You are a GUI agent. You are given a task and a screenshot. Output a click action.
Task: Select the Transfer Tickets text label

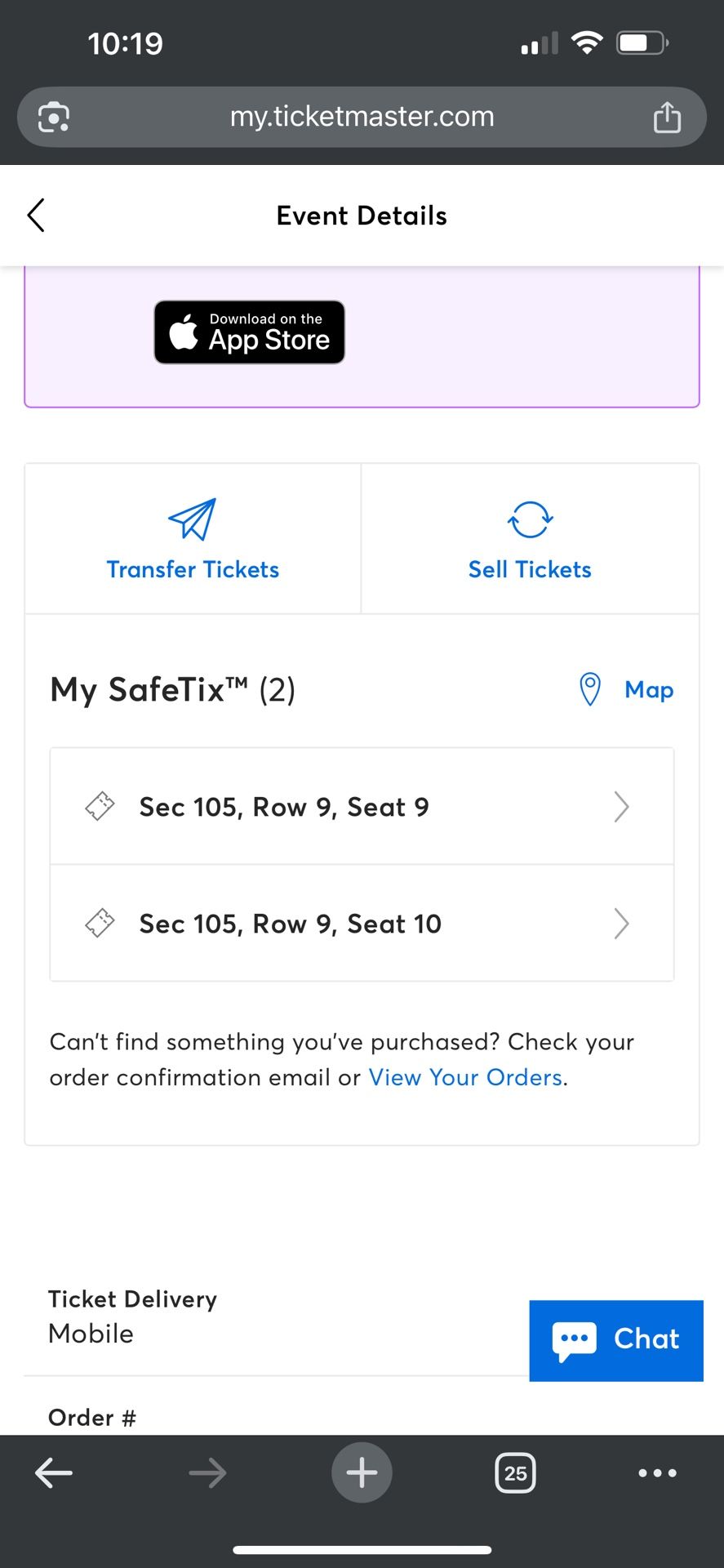point(193,569)
